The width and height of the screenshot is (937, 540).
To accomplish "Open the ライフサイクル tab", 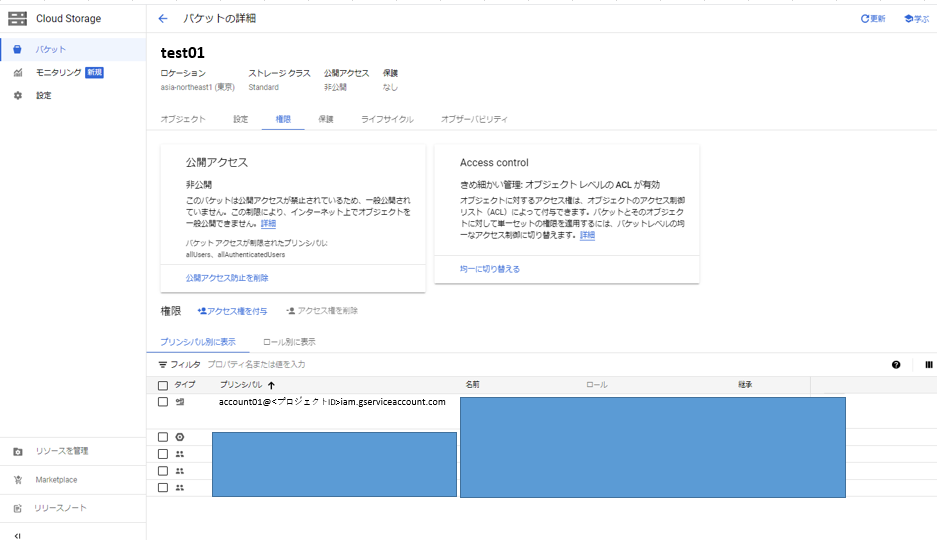I will coord(387,119).
